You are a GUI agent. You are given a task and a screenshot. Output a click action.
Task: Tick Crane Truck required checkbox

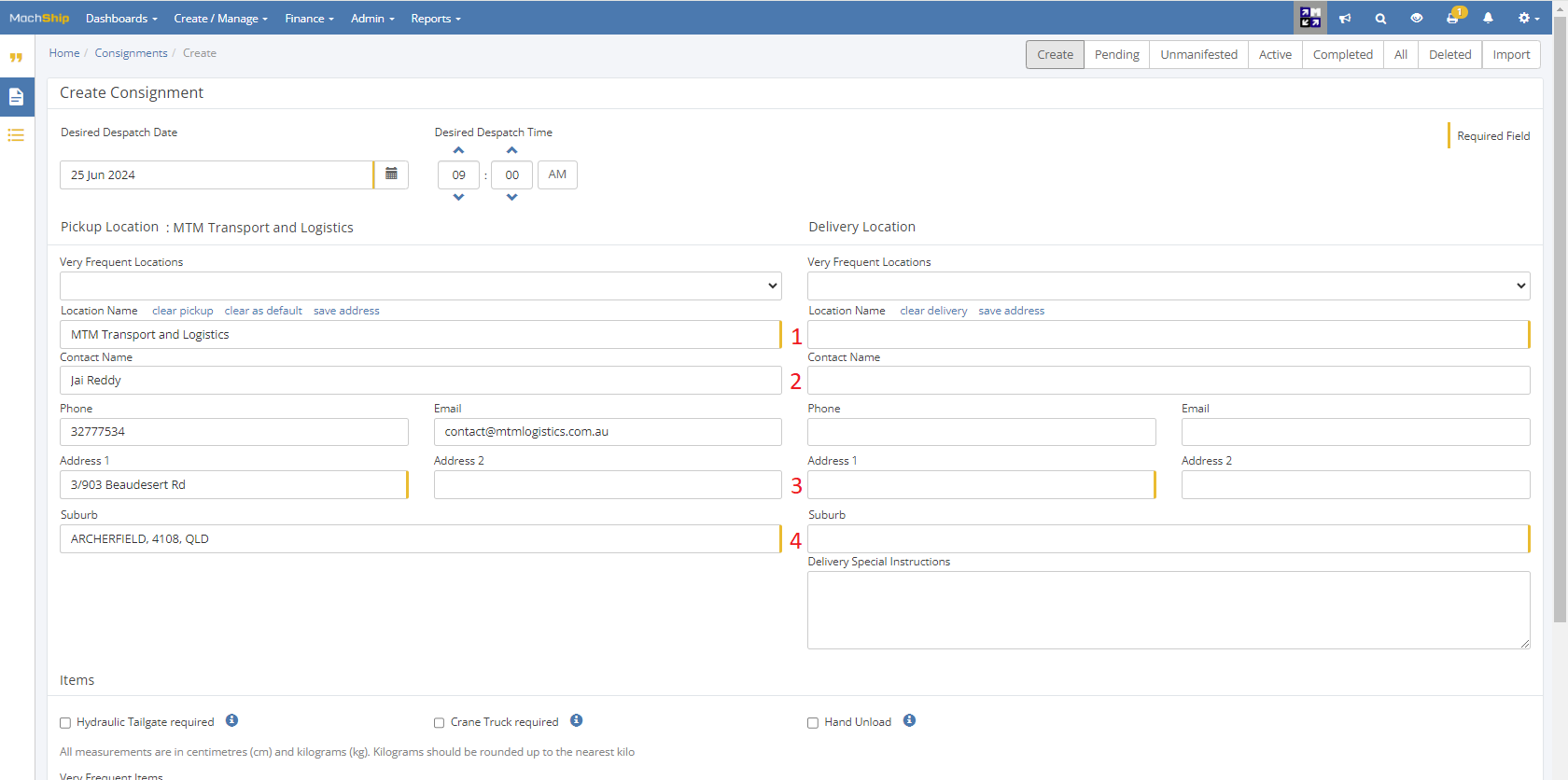pyautogui.click(x=439, y=722)
